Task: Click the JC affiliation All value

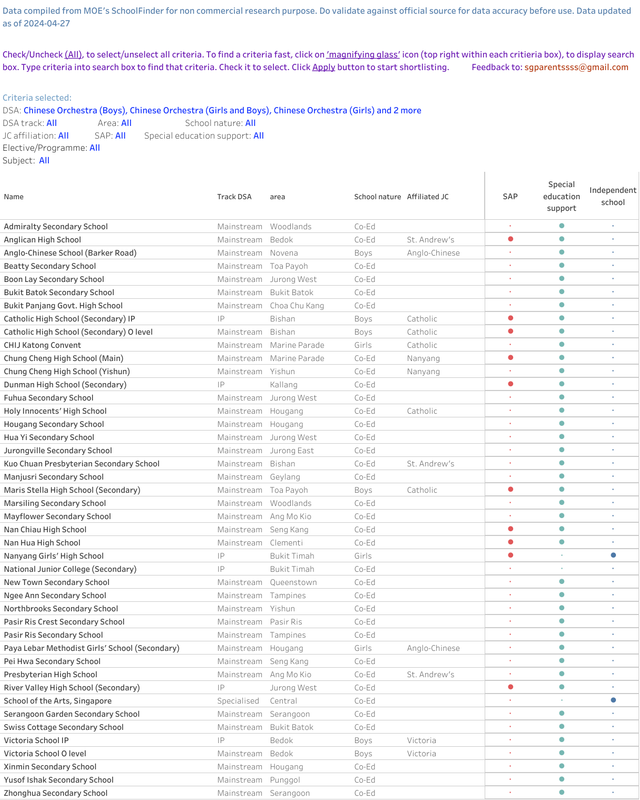Action: point(63,136)
